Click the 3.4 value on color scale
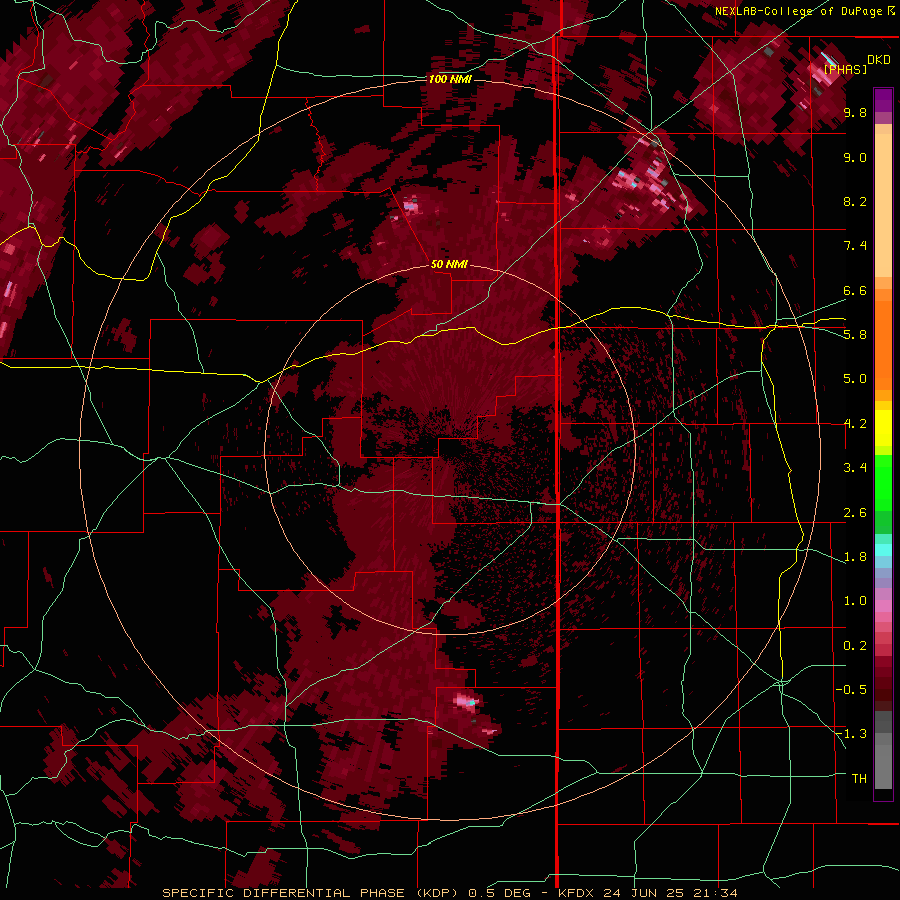This screenshot has height=900, width=900. [x=855, y=468]
